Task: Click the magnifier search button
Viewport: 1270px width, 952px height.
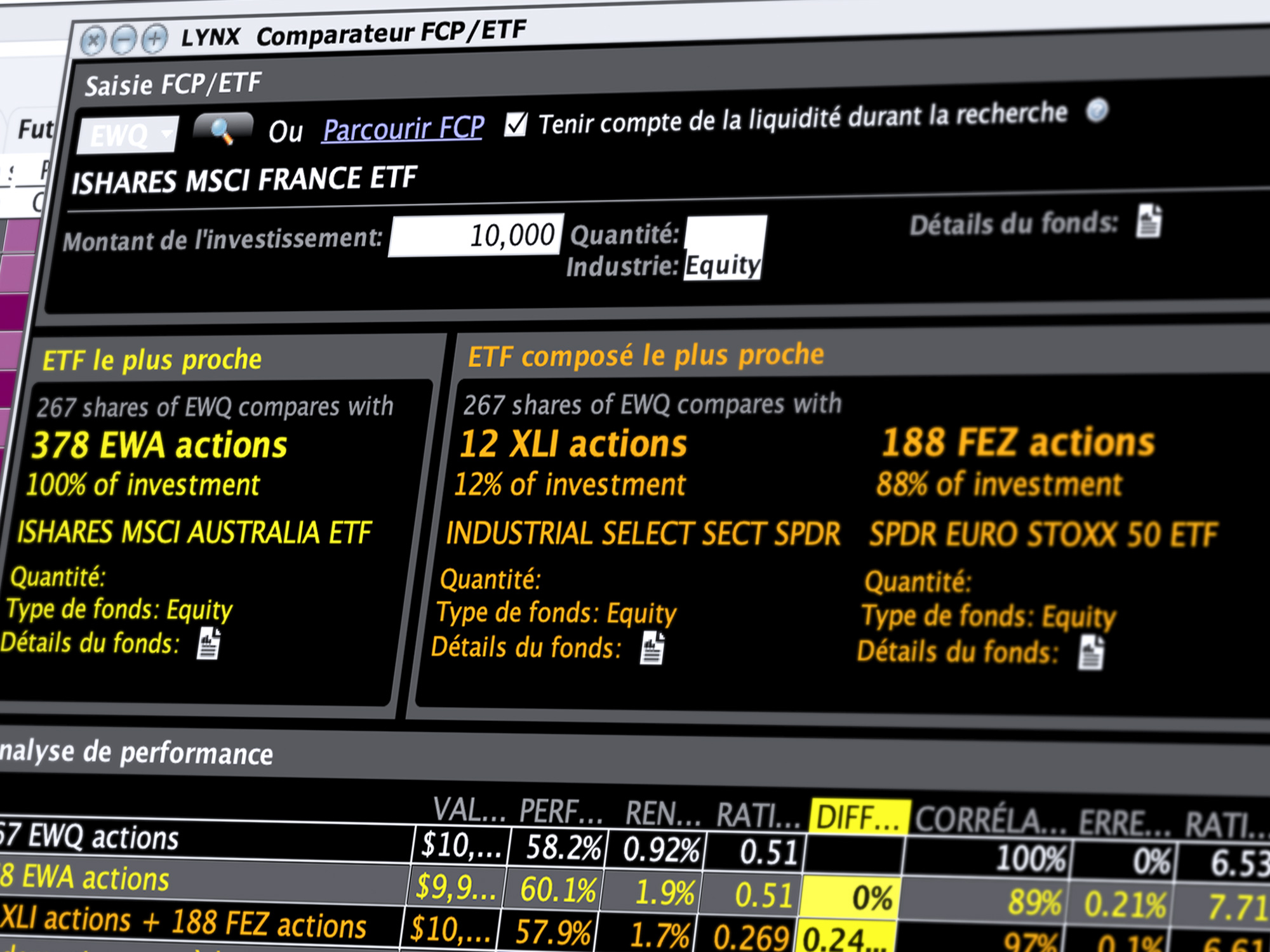Action: (x=223, y=130)
